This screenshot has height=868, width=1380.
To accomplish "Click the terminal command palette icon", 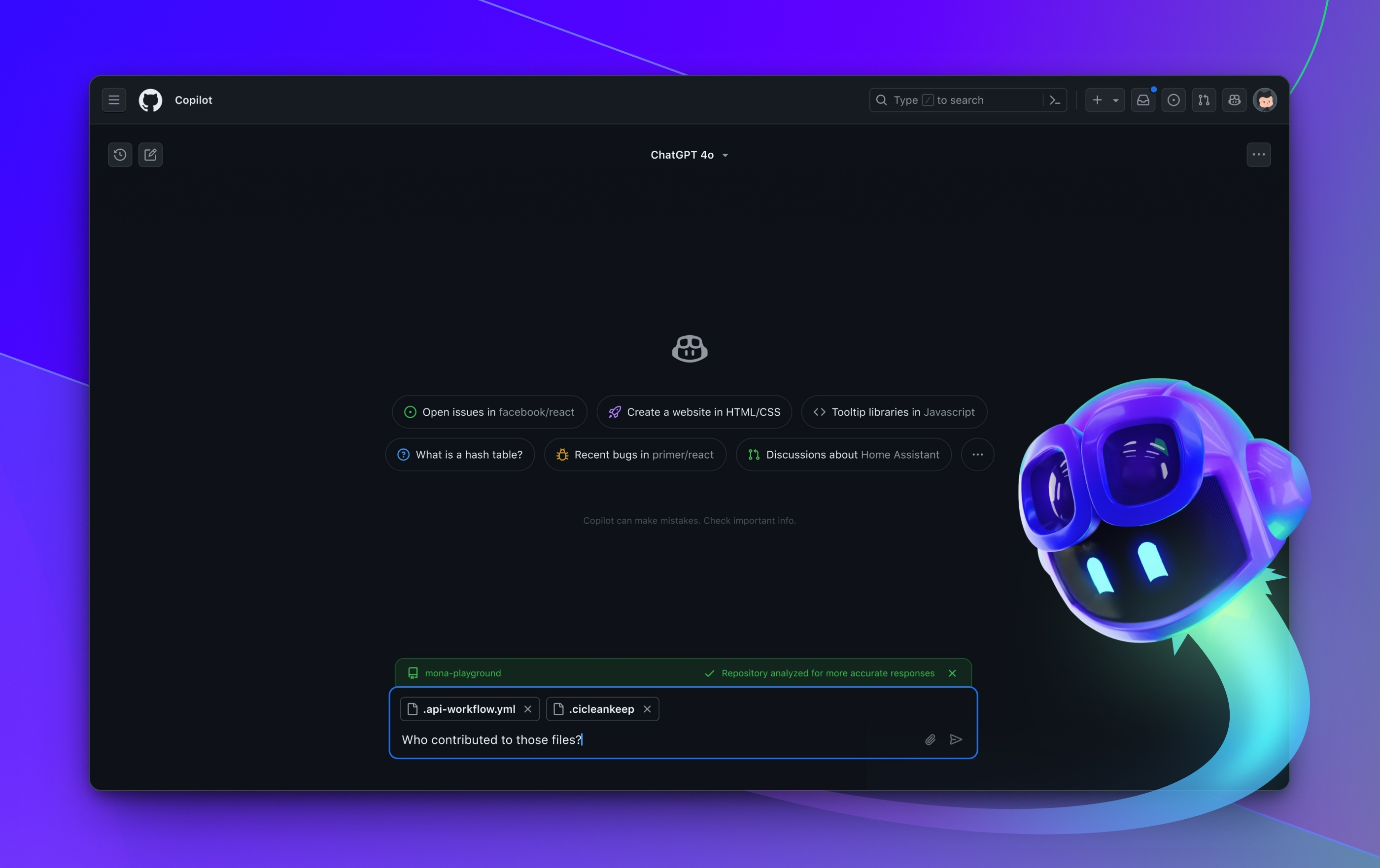I will pyautogui.click(x=1055, y=99).
